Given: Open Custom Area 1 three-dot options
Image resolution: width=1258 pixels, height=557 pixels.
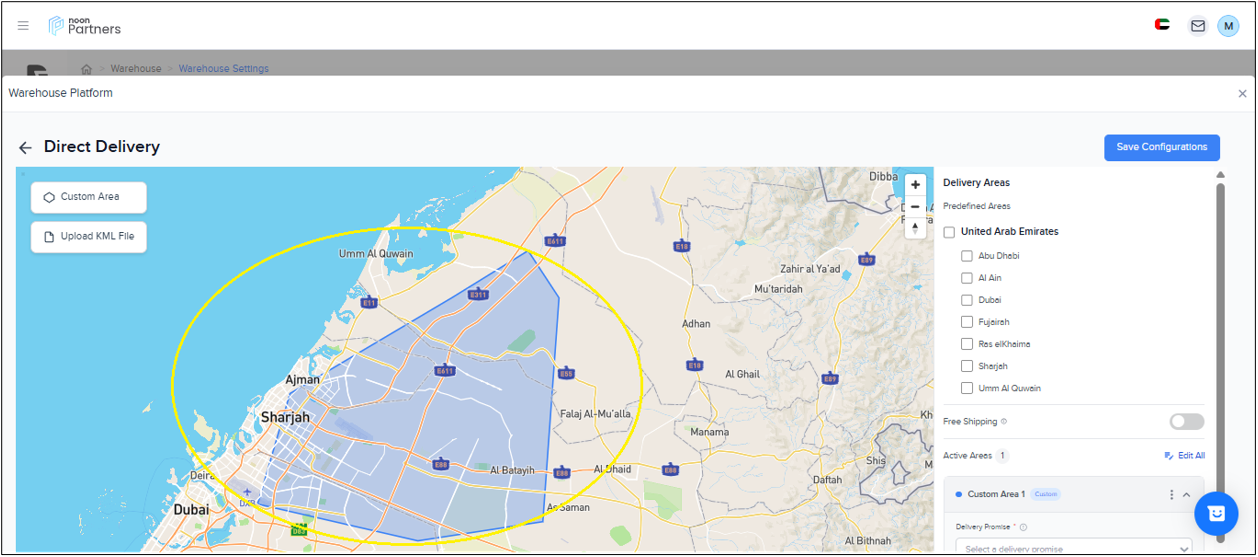Looking at the screenshot, I should (x=1171, y=495).
